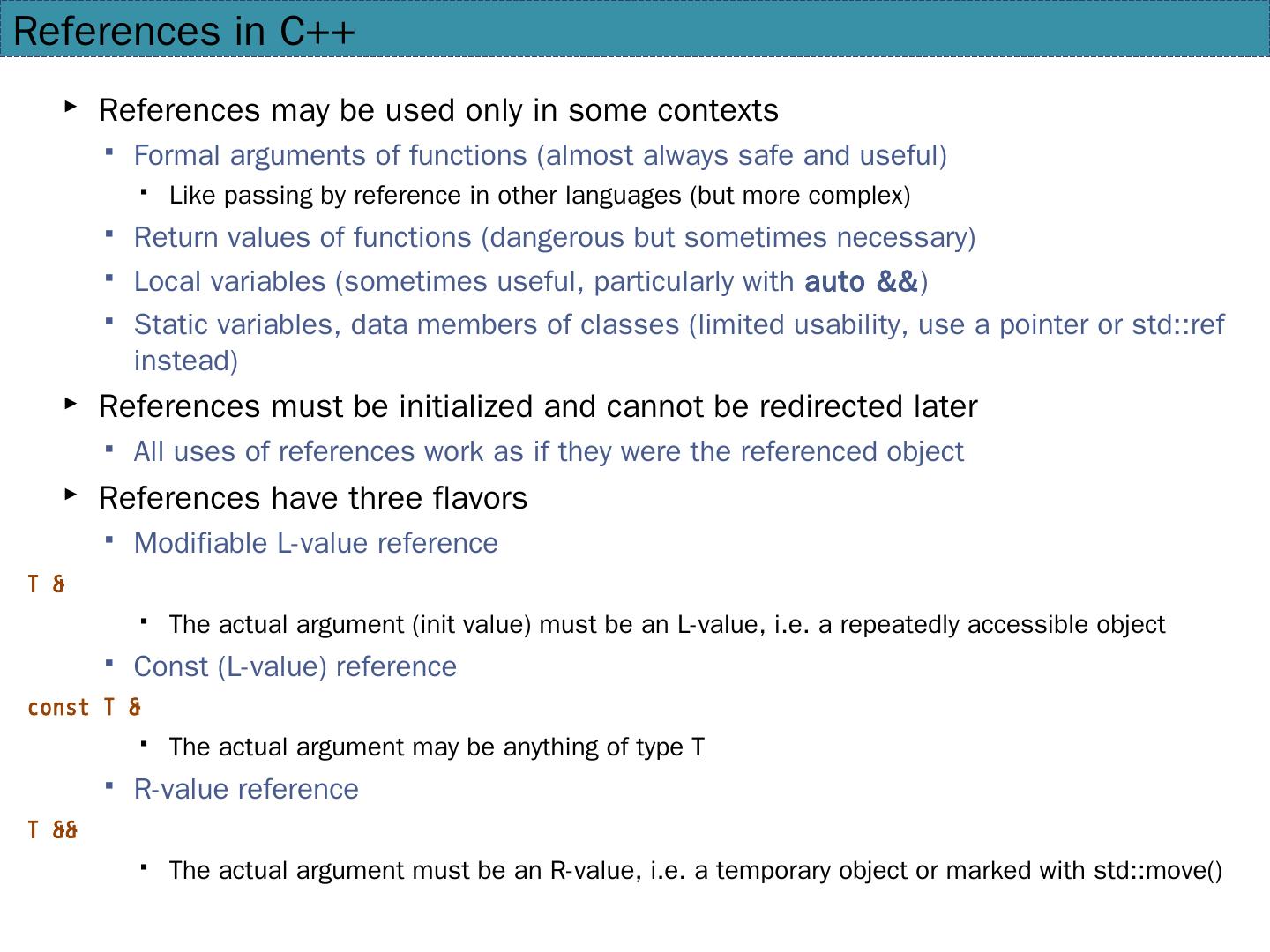Click "may be anything of type T" line
The image size is (1270, 952).
437,747
